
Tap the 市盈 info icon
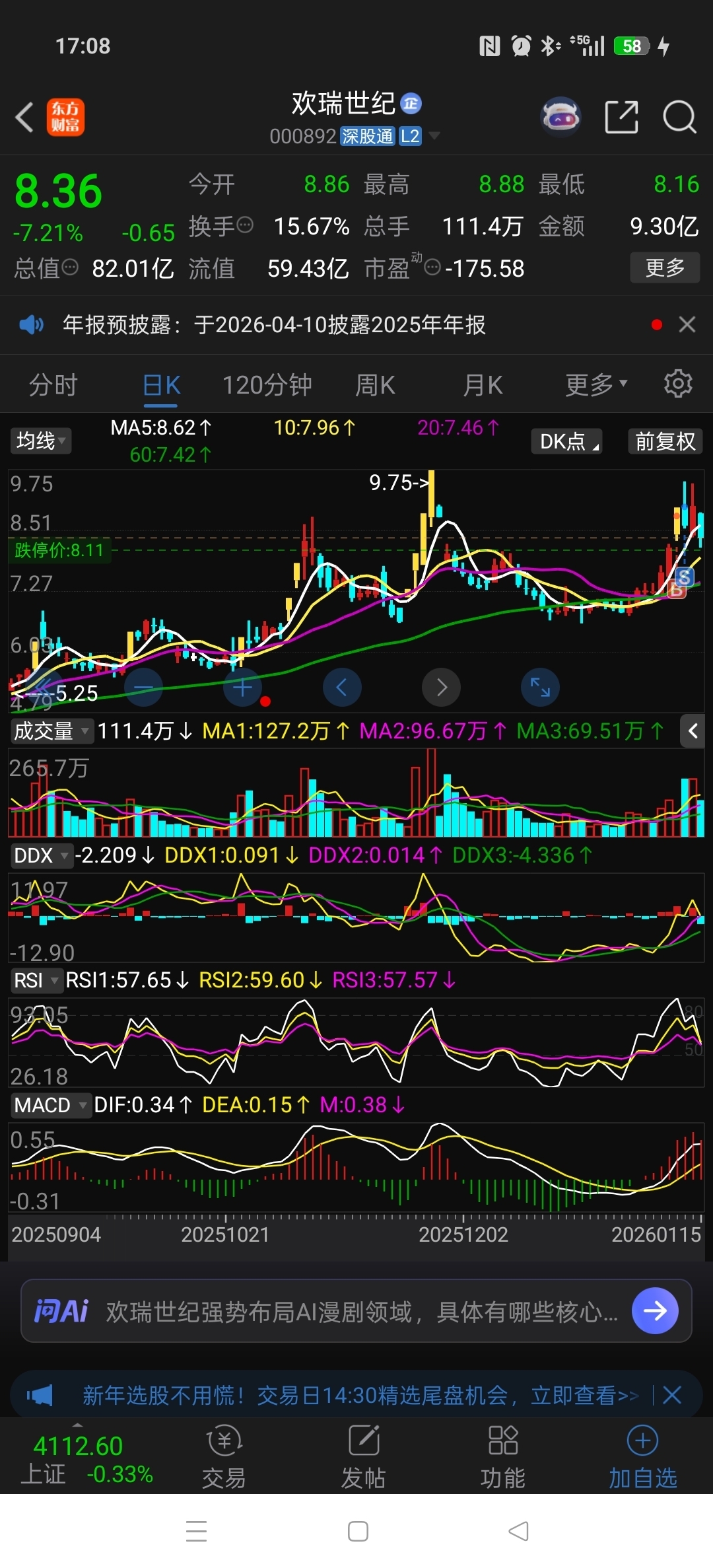[x=432, y=267]
